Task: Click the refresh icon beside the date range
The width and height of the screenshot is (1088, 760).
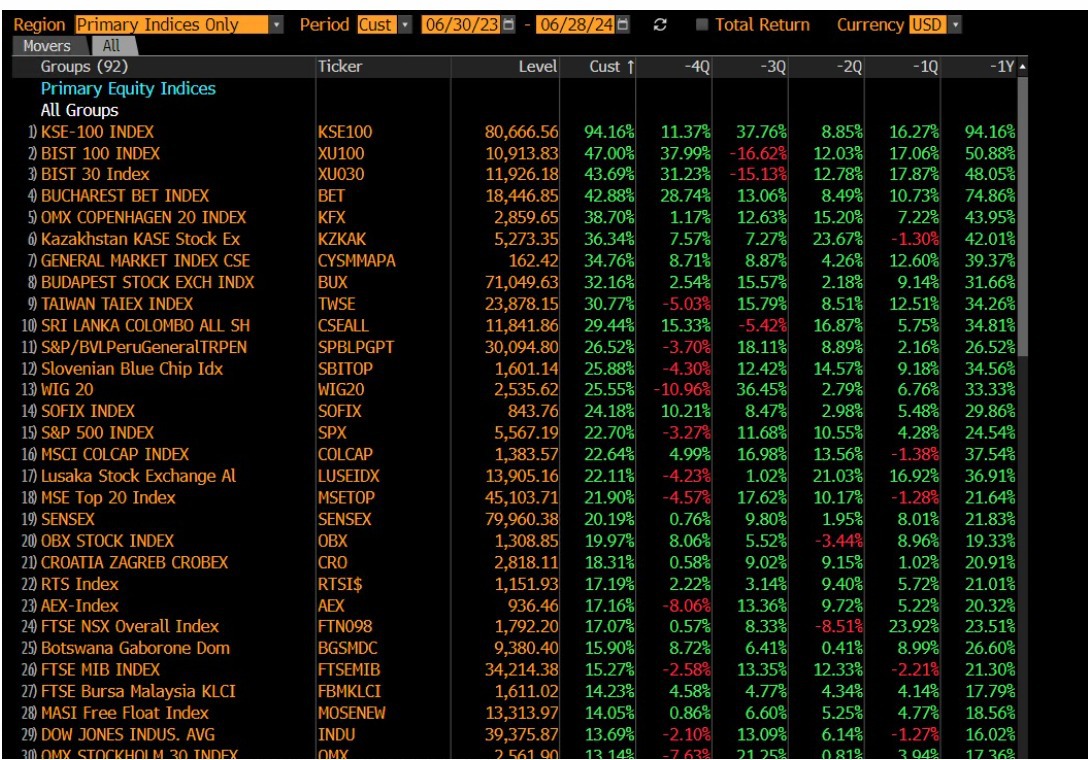Action: [x=660, y=25]
